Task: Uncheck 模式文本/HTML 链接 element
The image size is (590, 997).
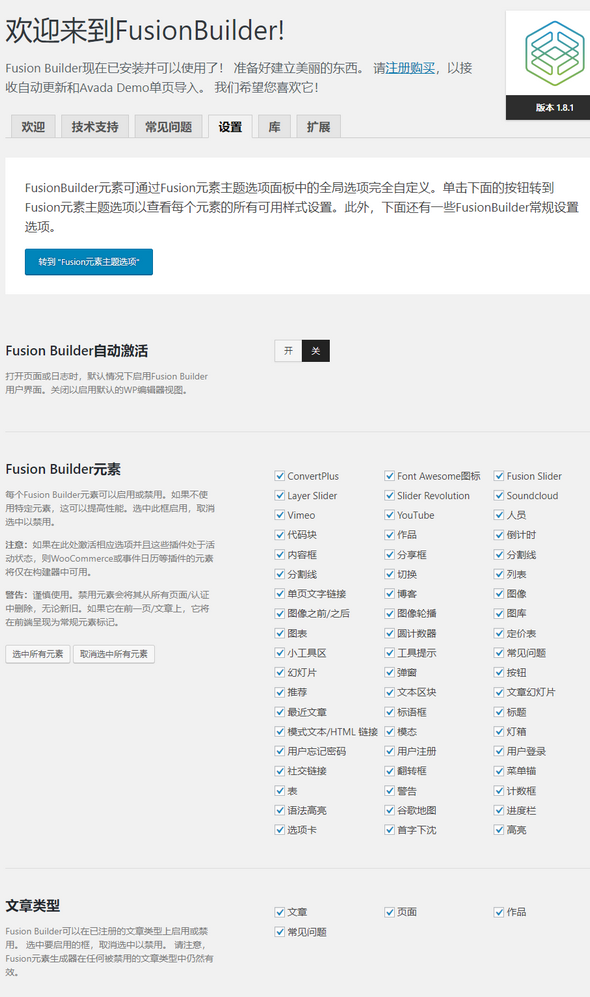Action: [x=280, y=732]
